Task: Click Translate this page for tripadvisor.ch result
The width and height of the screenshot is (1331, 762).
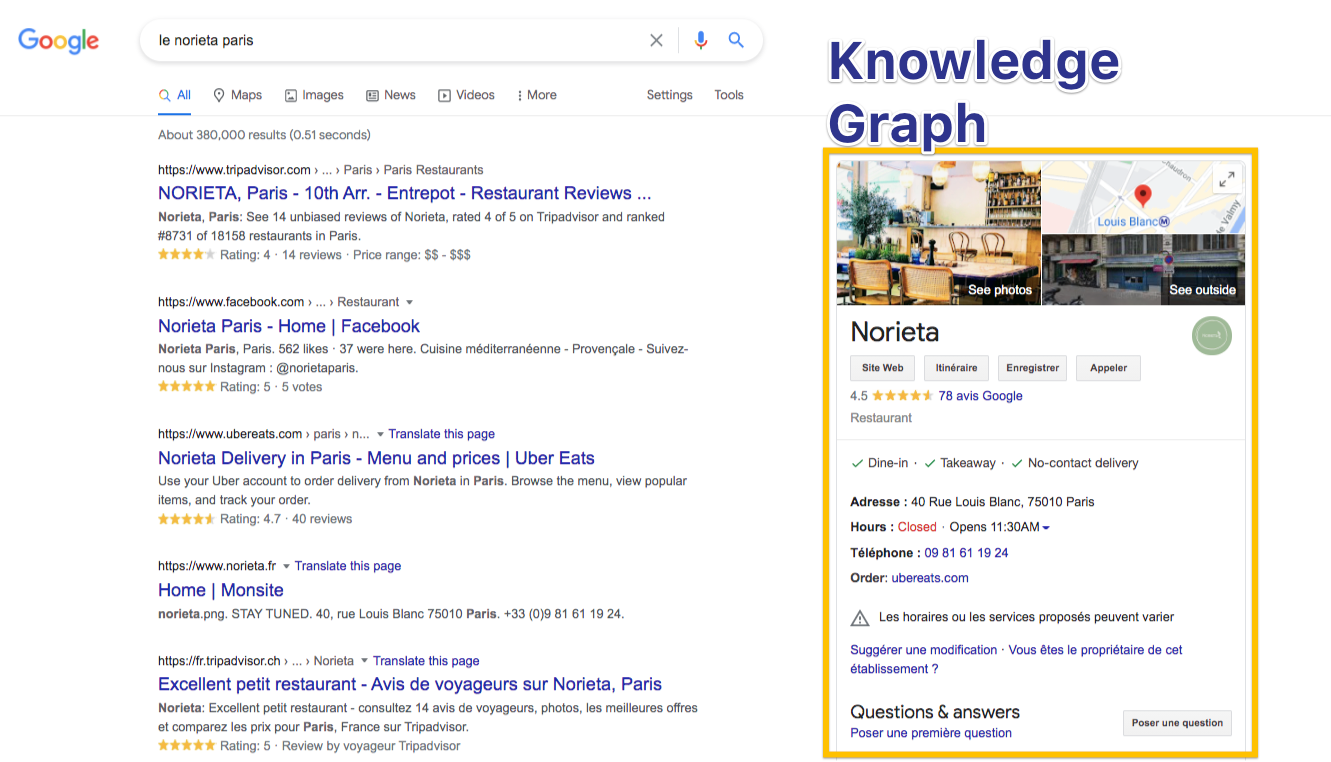Action: click(426, 661)
